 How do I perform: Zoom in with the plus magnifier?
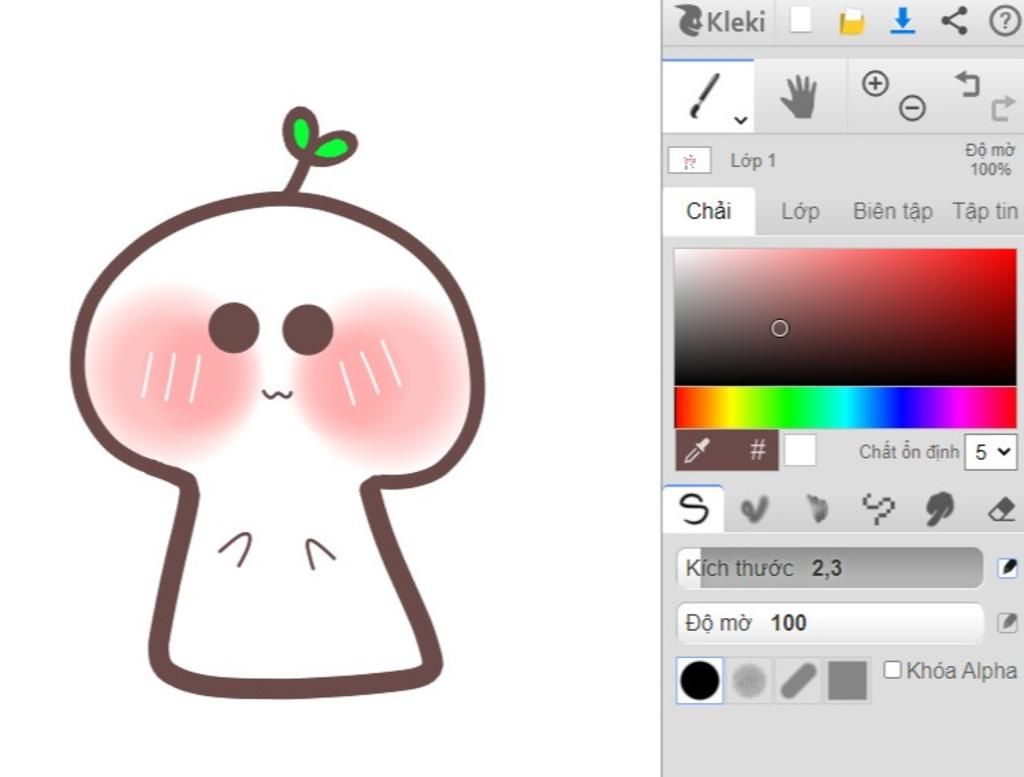(x=875, y=84)
